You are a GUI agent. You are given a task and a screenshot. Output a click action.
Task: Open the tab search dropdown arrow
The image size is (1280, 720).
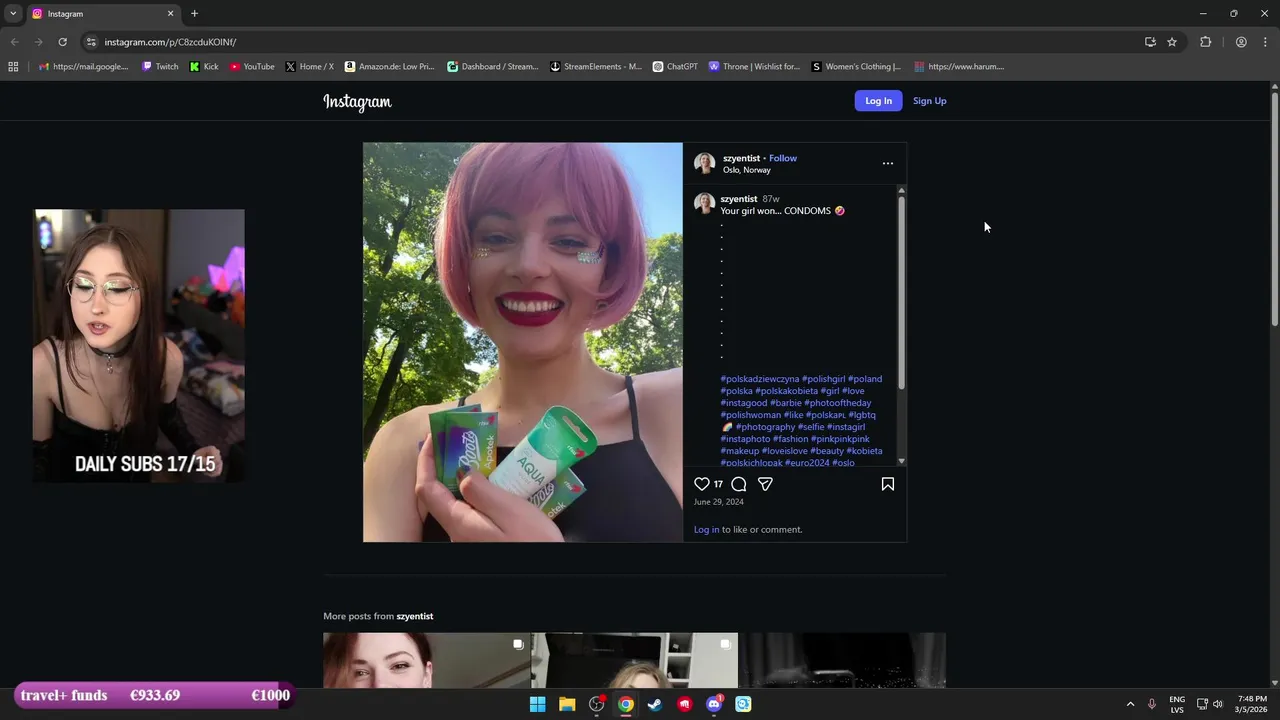tap(13, 14)
